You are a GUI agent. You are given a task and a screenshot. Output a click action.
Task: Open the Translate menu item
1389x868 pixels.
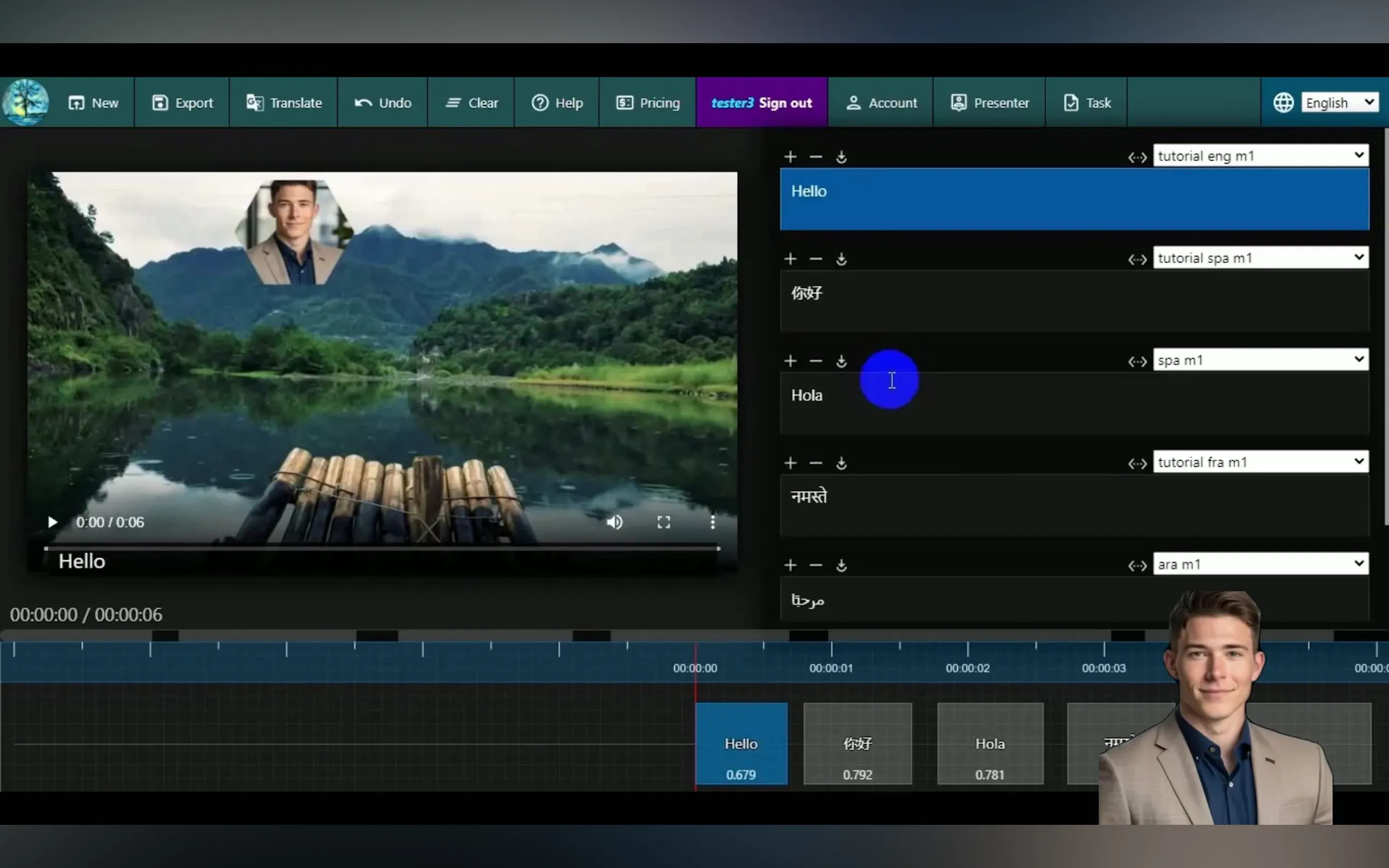click(x=284, y=103)
